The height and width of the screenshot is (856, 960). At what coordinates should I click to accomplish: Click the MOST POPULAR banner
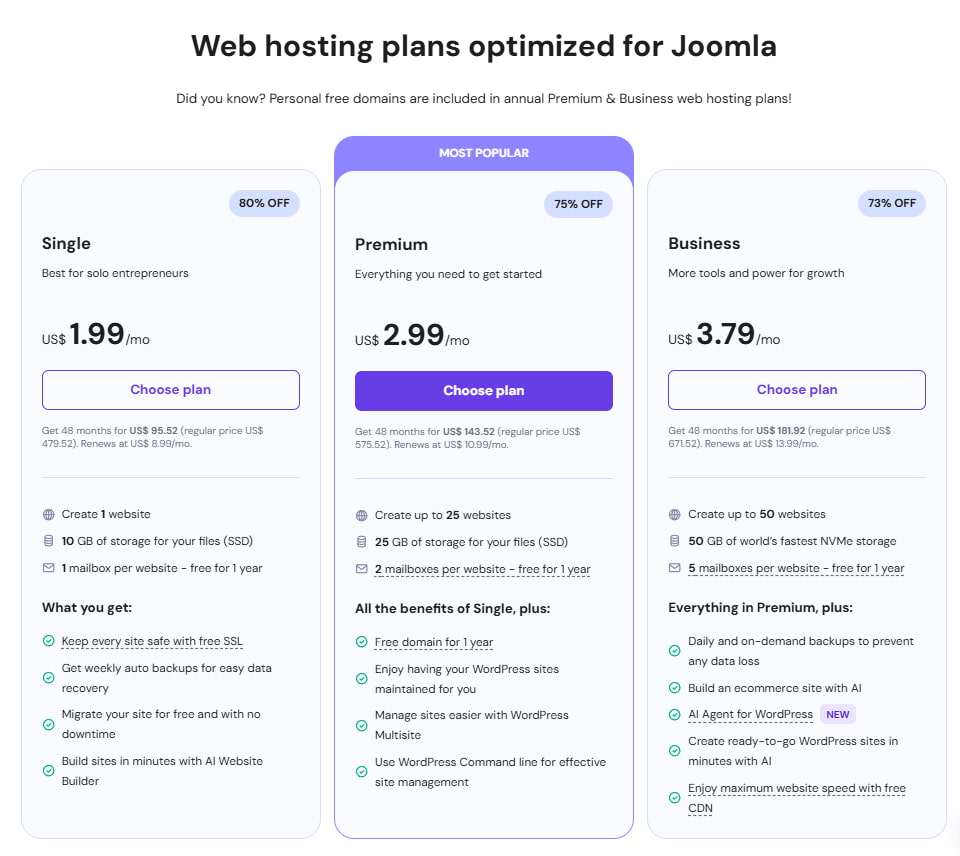[x=484, y=152]
